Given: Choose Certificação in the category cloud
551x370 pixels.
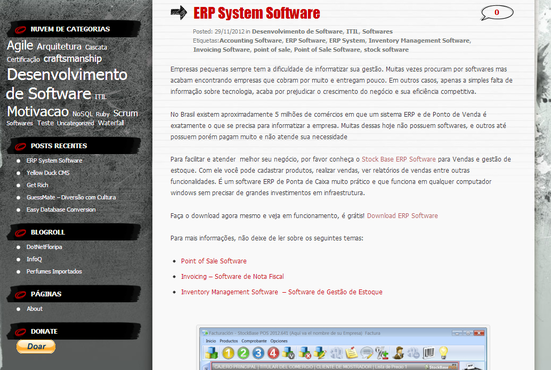Looking at the screenshot, I should pos(23,59).
